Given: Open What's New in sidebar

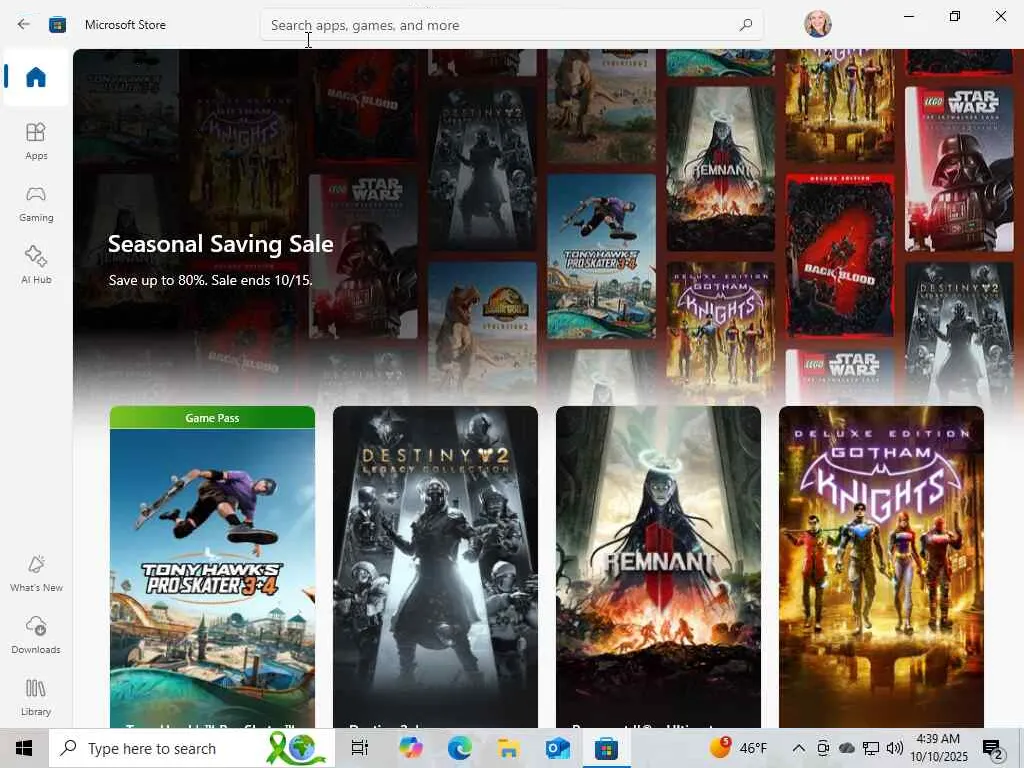Looking at the screenshot, I should click(x=36, y=573).
